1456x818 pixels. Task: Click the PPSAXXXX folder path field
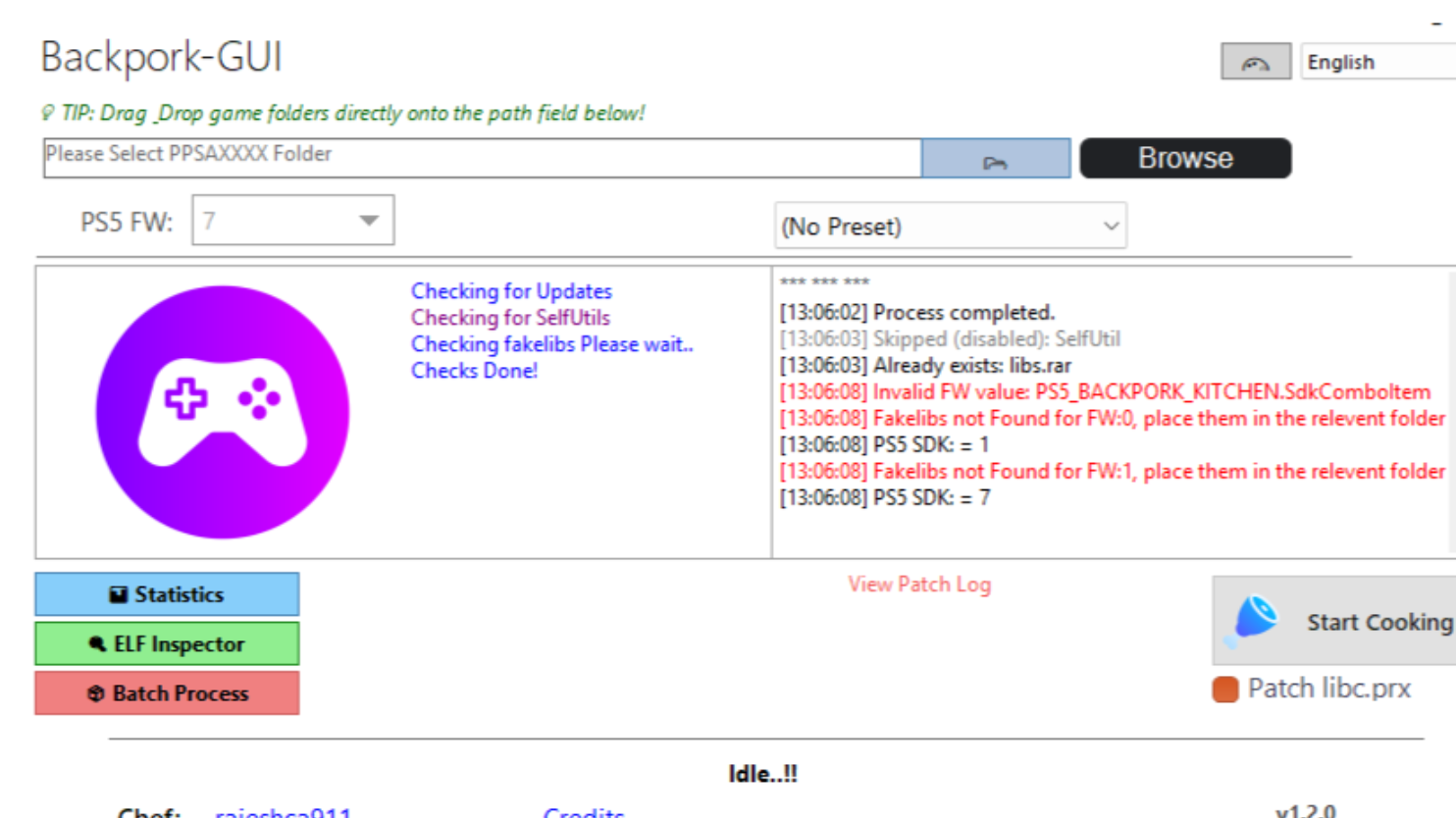pos(481,158)
